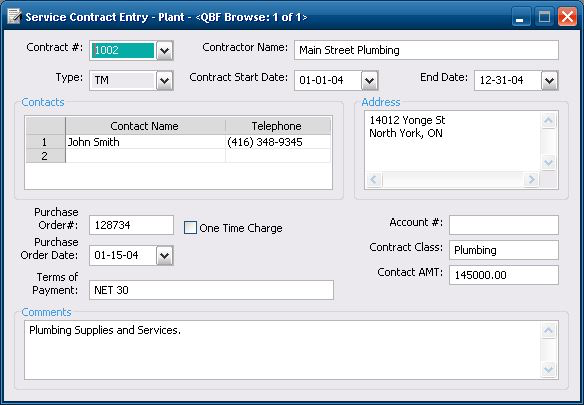Click the Contact Name column header
The image size is (584, 405).
click(x=145, y=126)
